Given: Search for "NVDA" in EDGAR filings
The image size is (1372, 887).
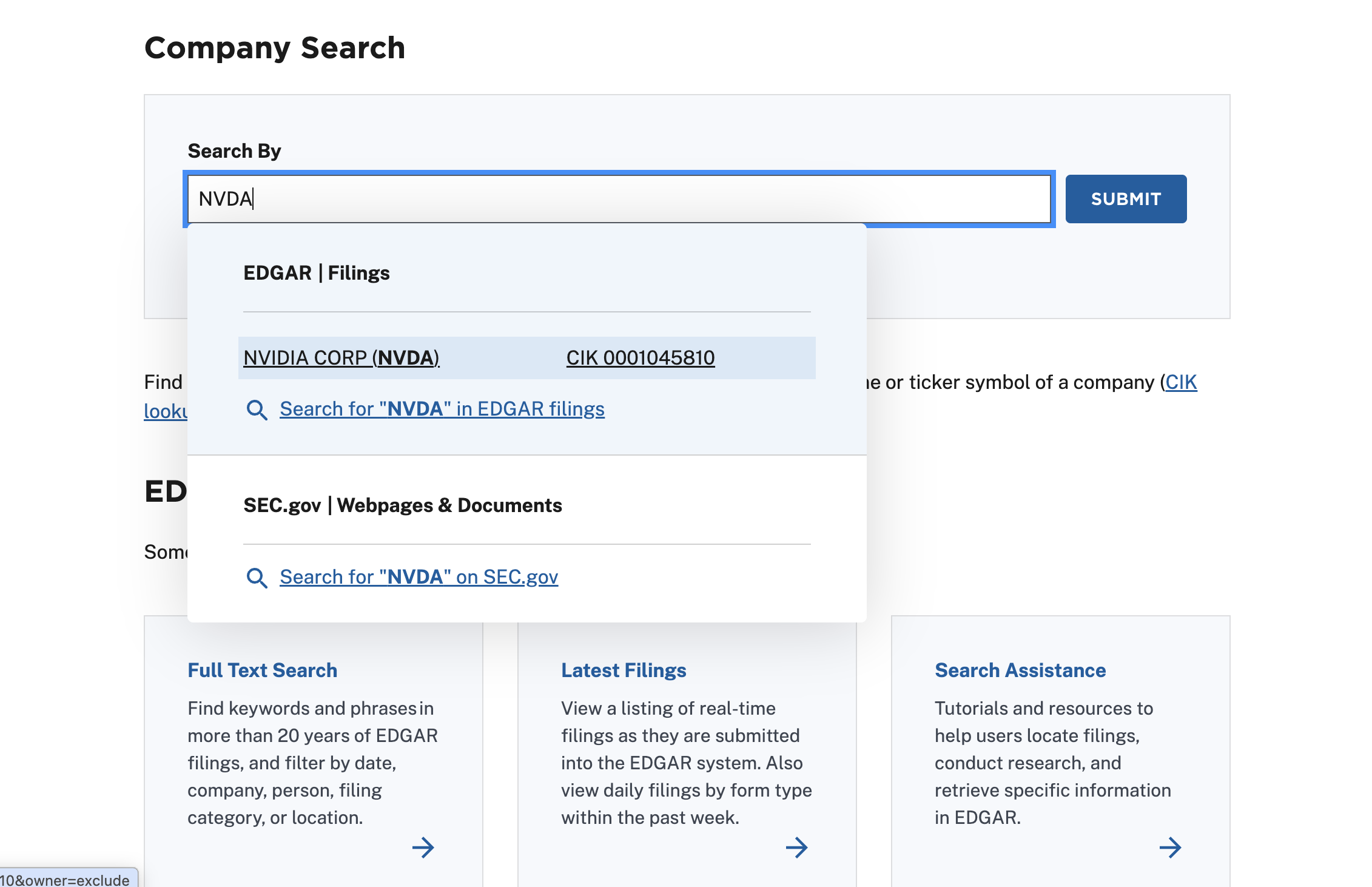Looking at the screenshot, I should [442, 410].
